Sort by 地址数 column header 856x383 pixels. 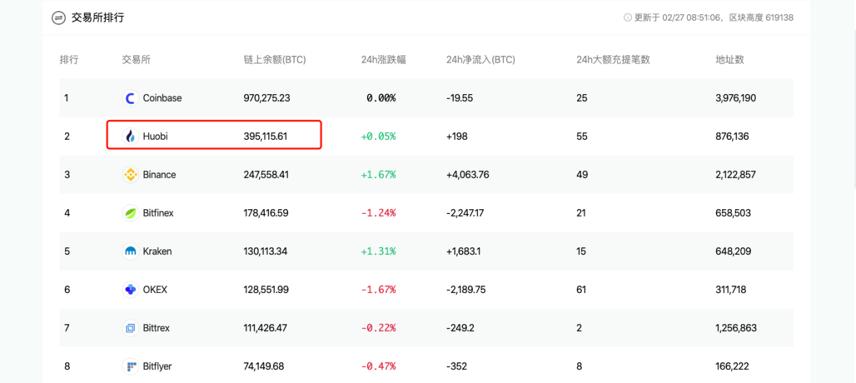tap(730, 60)
